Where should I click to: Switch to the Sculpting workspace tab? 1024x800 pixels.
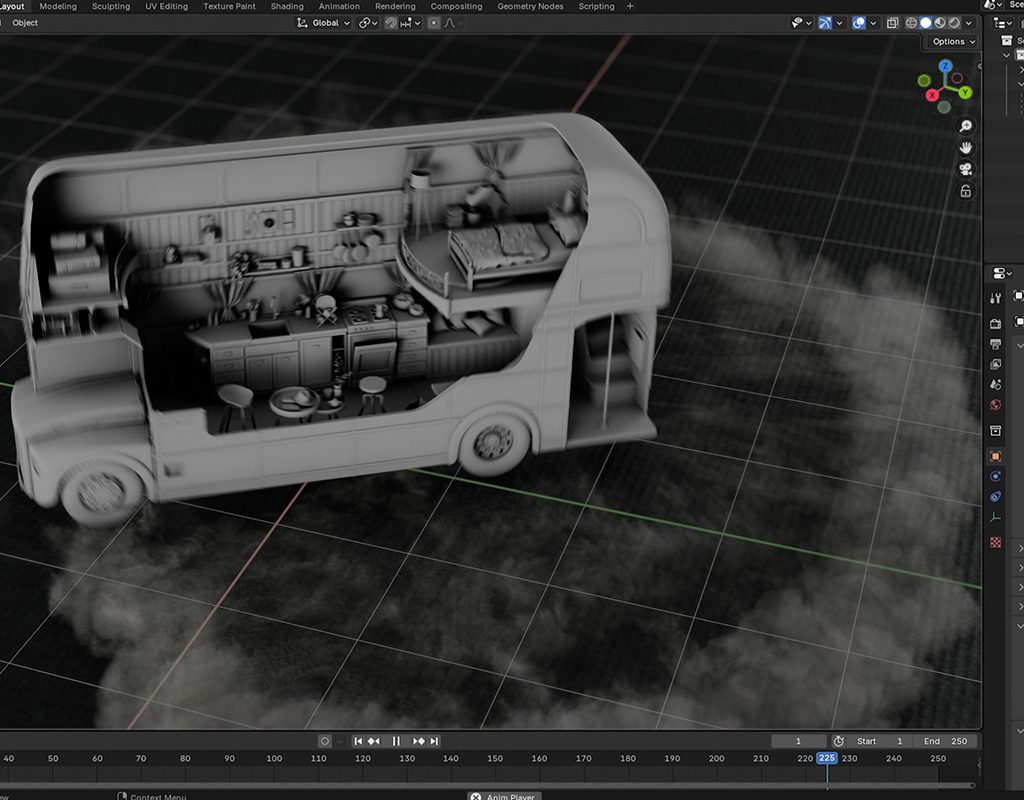110,6
